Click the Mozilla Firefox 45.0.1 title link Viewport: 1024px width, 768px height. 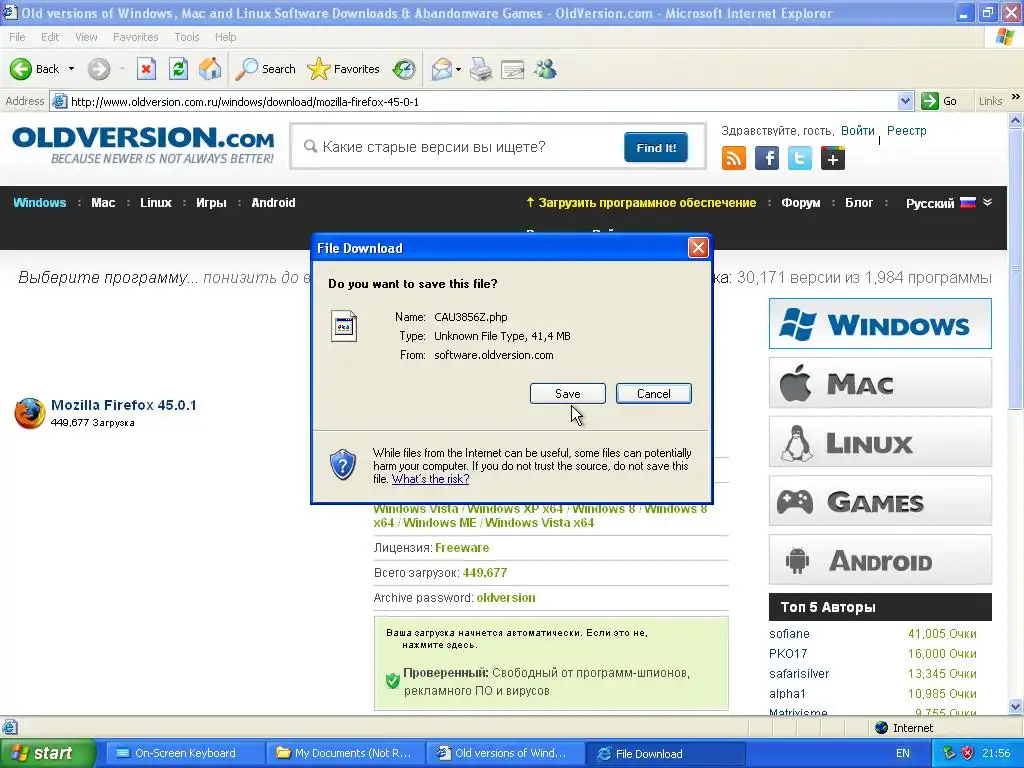(x=123, y=405)
